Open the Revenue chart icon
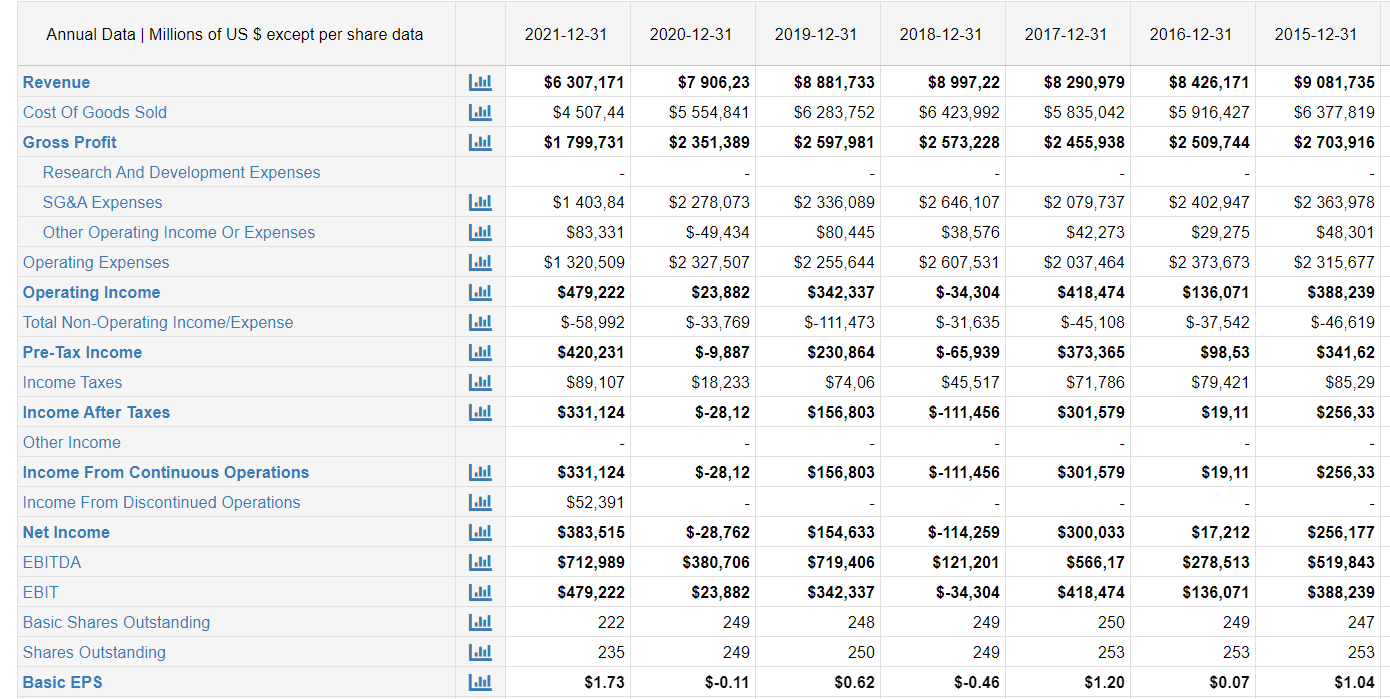1390x699 pixels. coord(480,82)
